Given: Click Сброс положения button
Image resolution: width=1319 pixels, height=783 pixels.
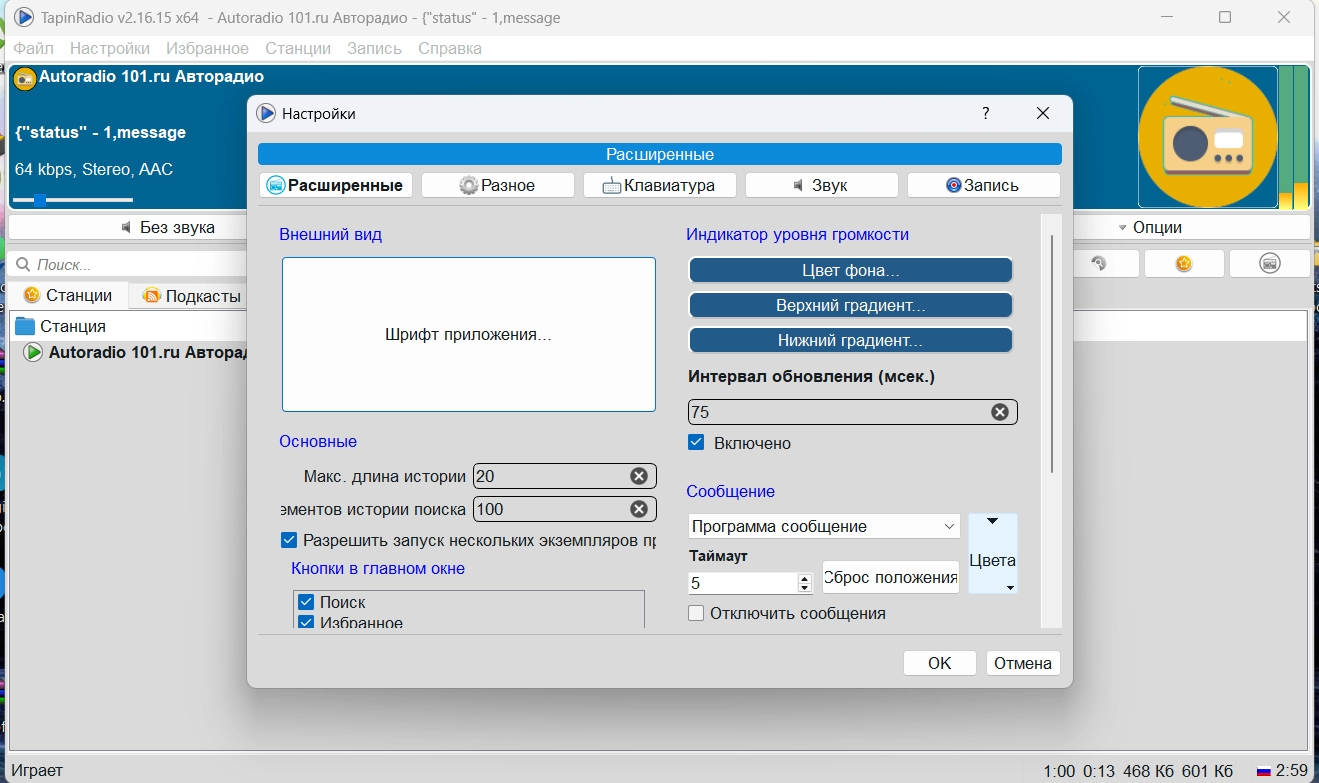Looking at the screenshot, I should click(890, 577).
